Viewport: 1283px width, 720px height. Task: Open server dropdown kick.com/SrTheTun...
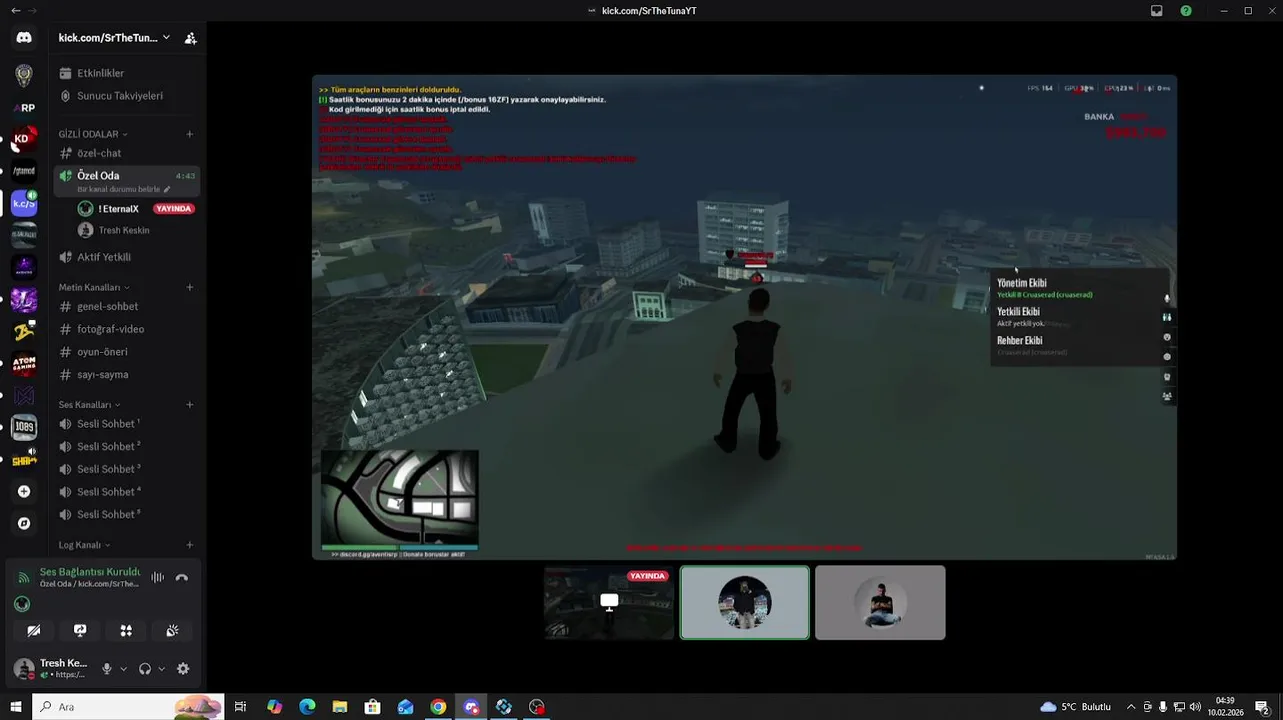pos(114,38)
